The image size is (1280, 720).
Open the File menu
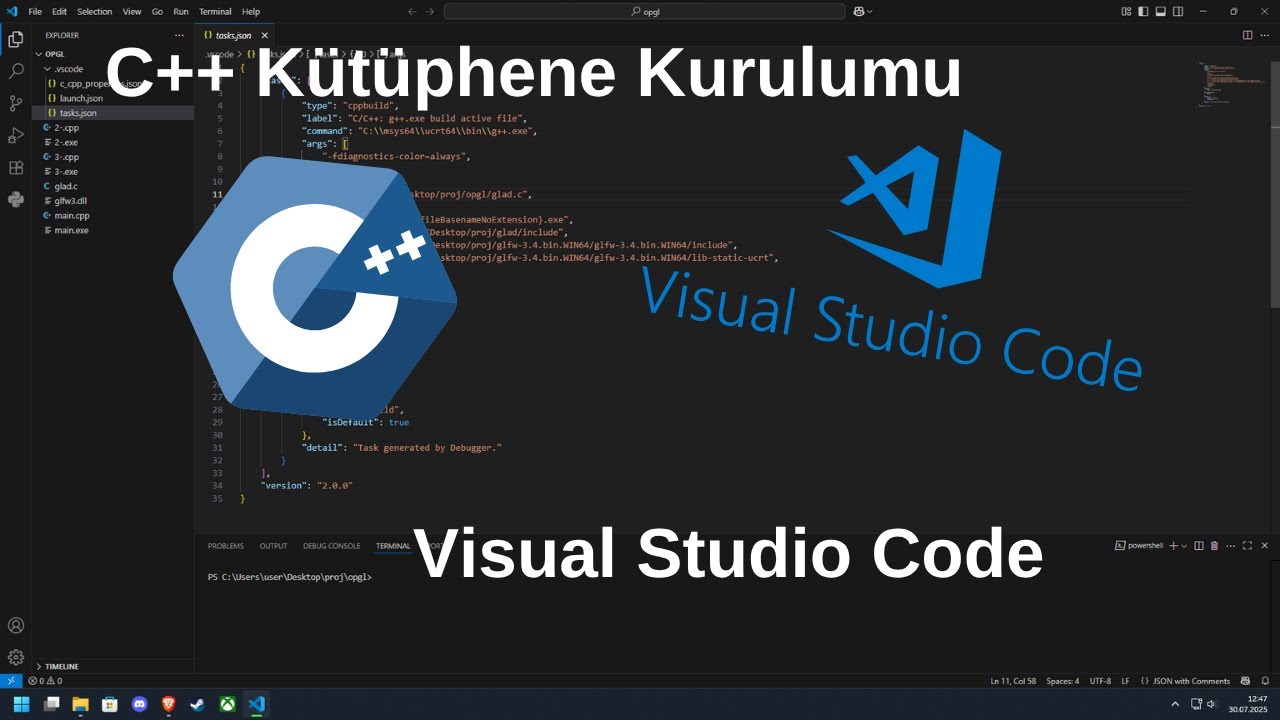(35, 11)
